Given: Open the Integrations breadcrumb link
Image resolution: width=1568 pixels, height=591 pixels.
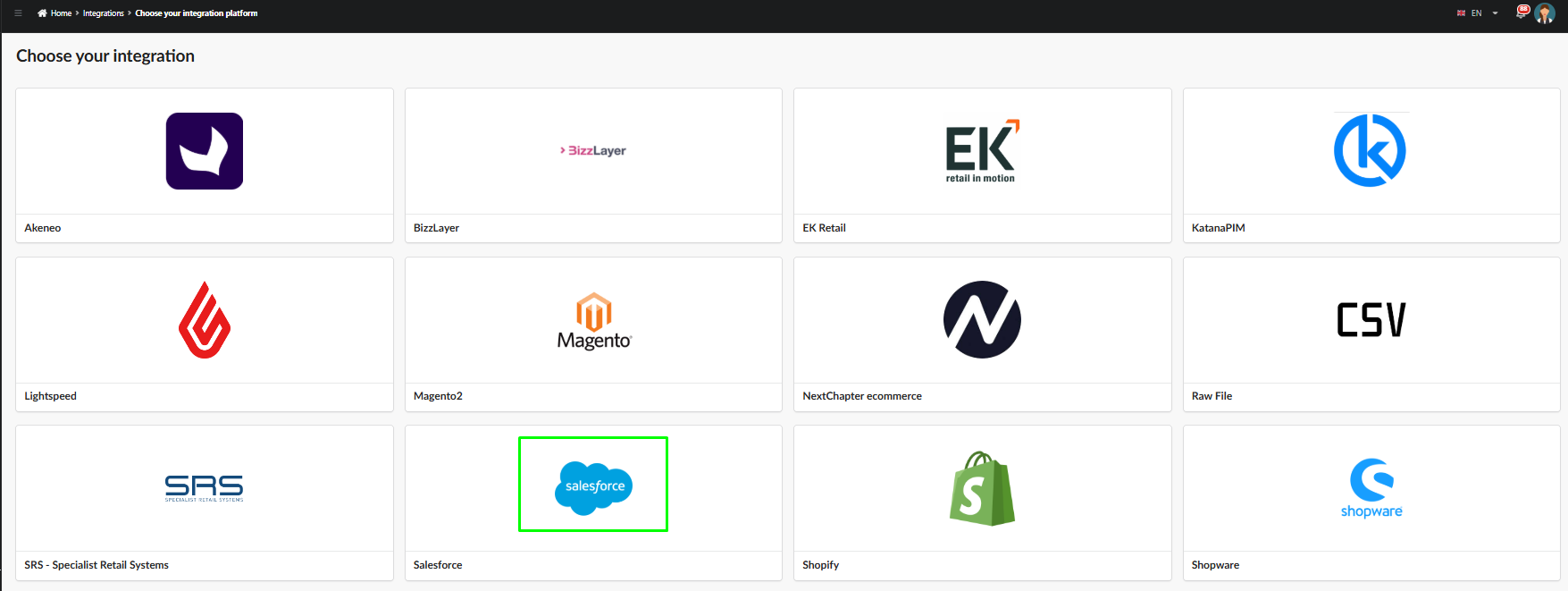Looking at the screenshot, I should tap(104, 13).
